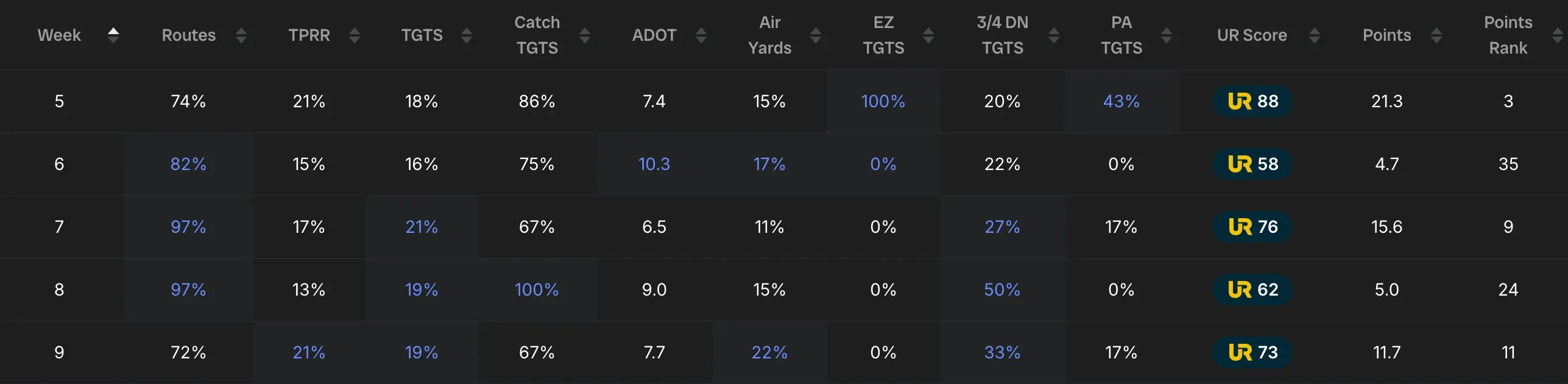Sort by Catch TGTS arrow icon

(585, 35)
